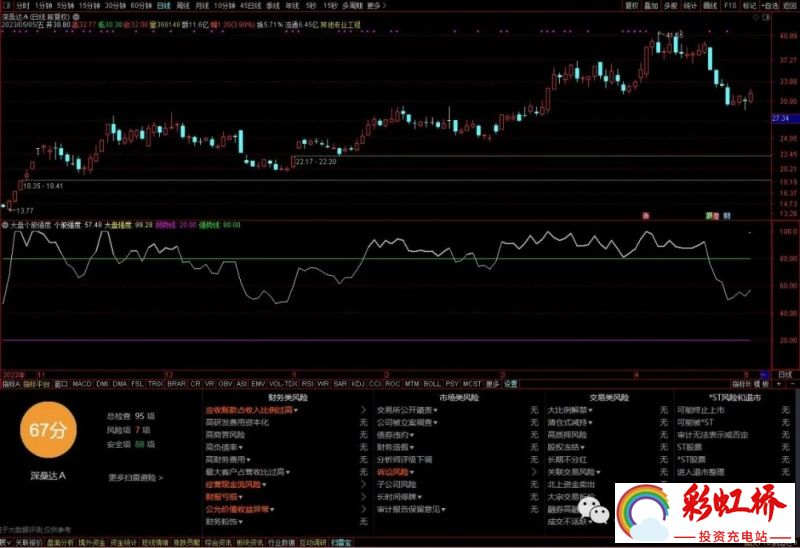Click the 返回 back button
Screen dimensions: 800x548
(789, 6)
